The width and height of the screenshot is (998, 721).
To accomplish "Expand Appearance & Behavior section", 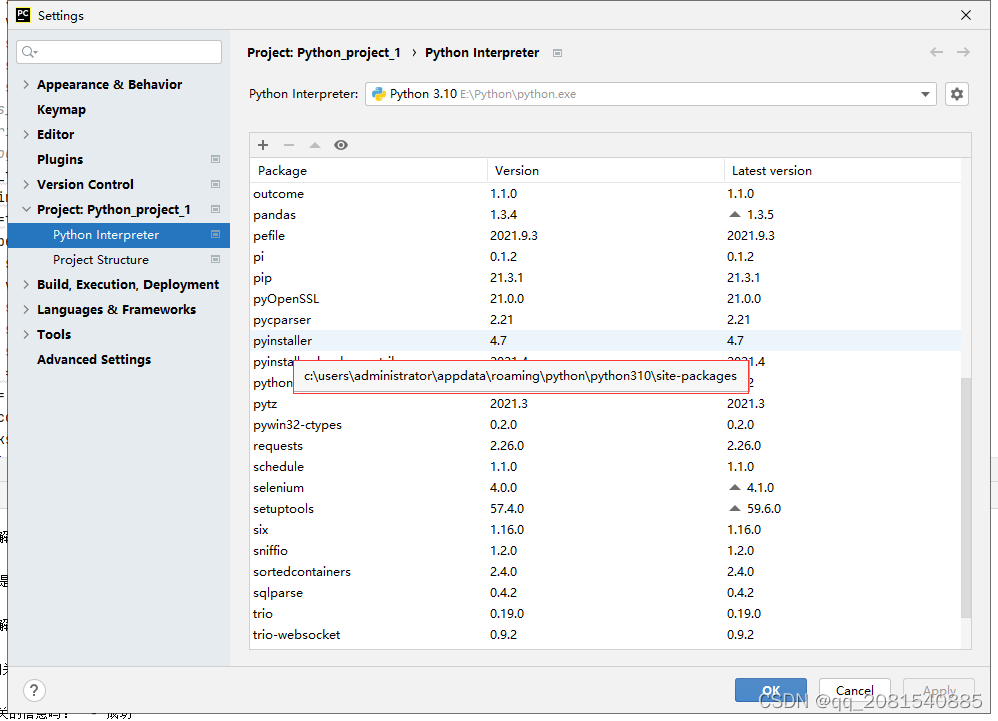I will click(x=26, y=85).
